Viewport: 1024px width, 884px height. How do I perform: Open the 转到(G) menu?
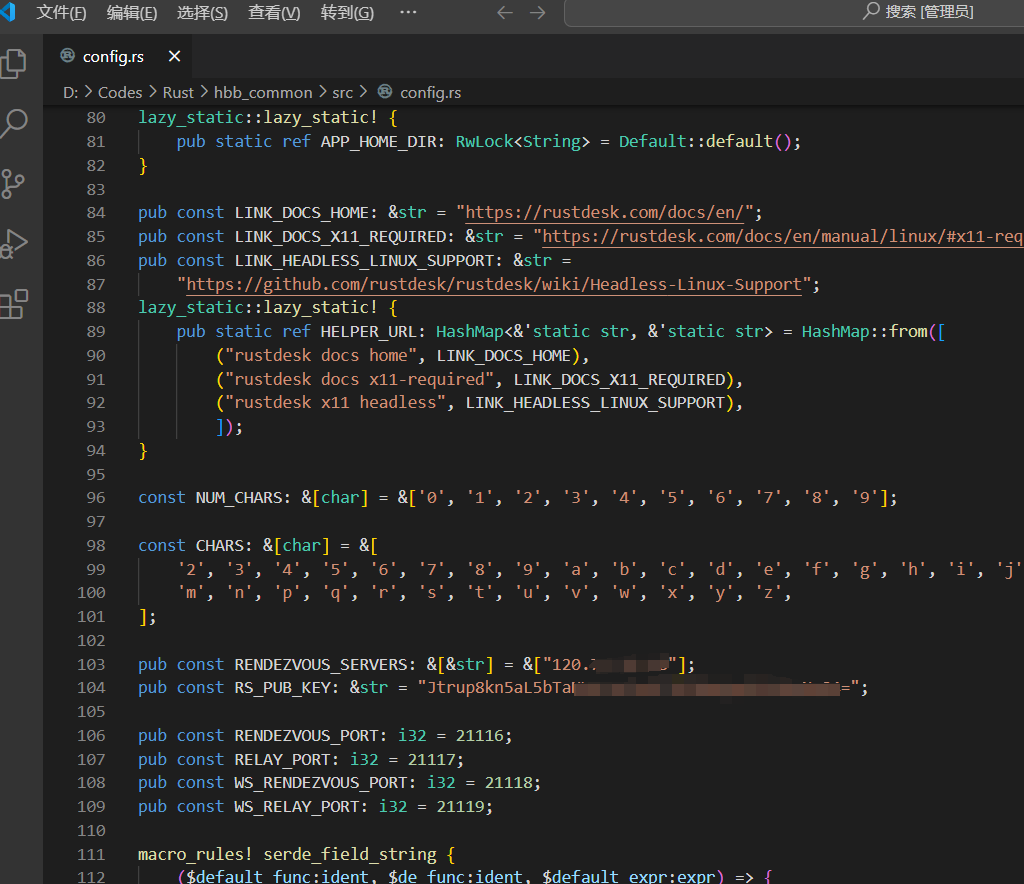point(347,12)
